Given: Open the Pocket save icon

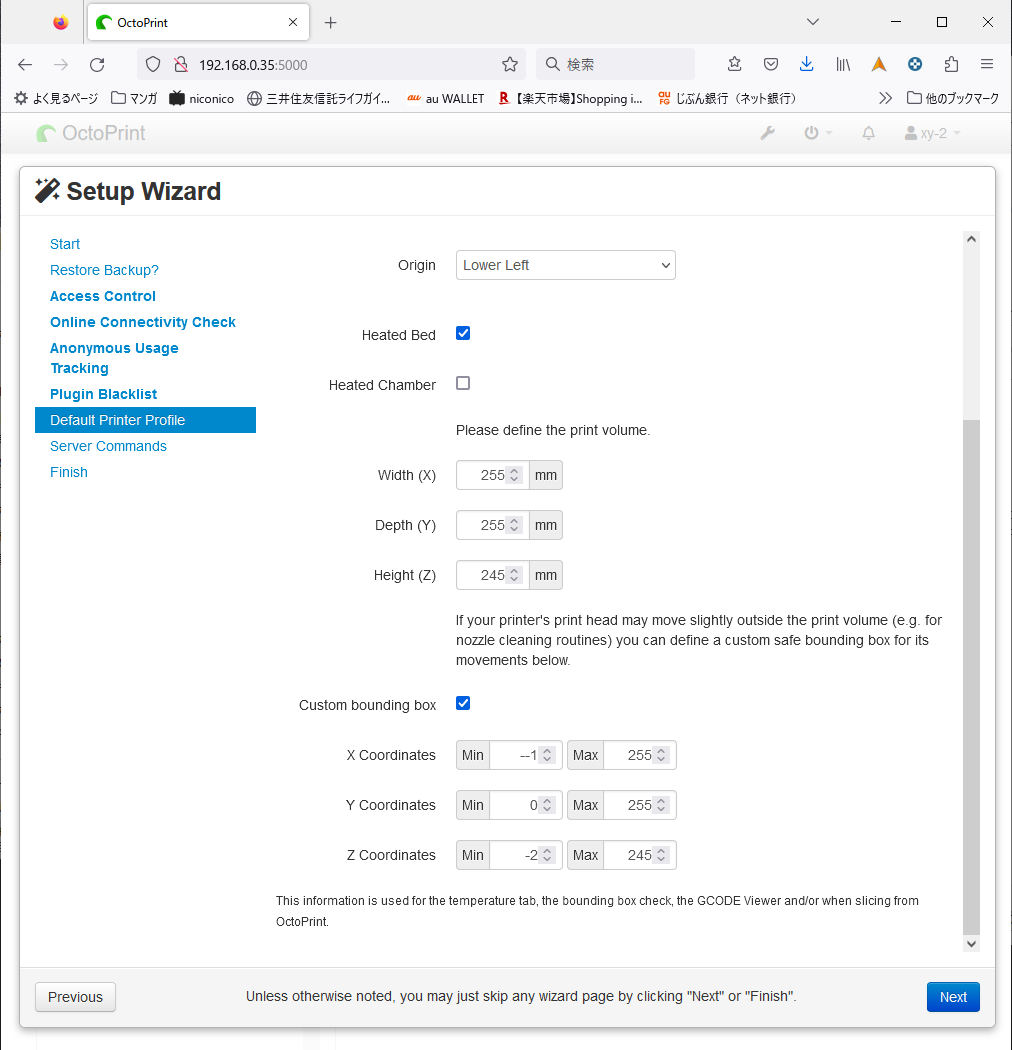Looking at the screenshot, I should click(770, 64).
